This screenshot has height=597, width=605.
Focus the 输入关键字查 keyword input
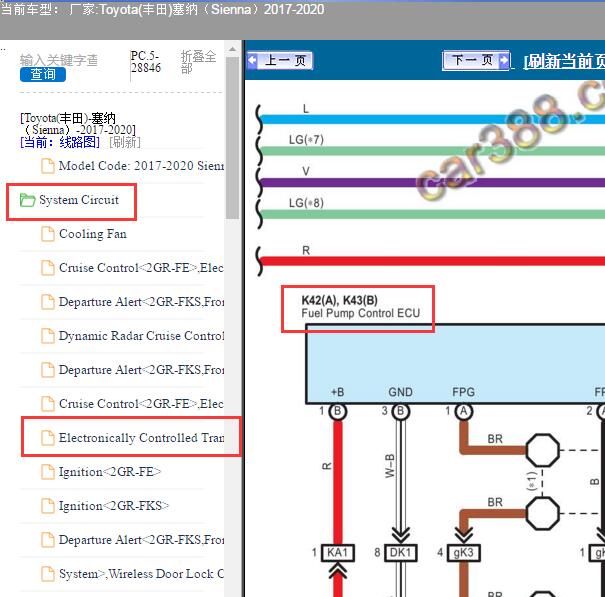coord(59,60)
